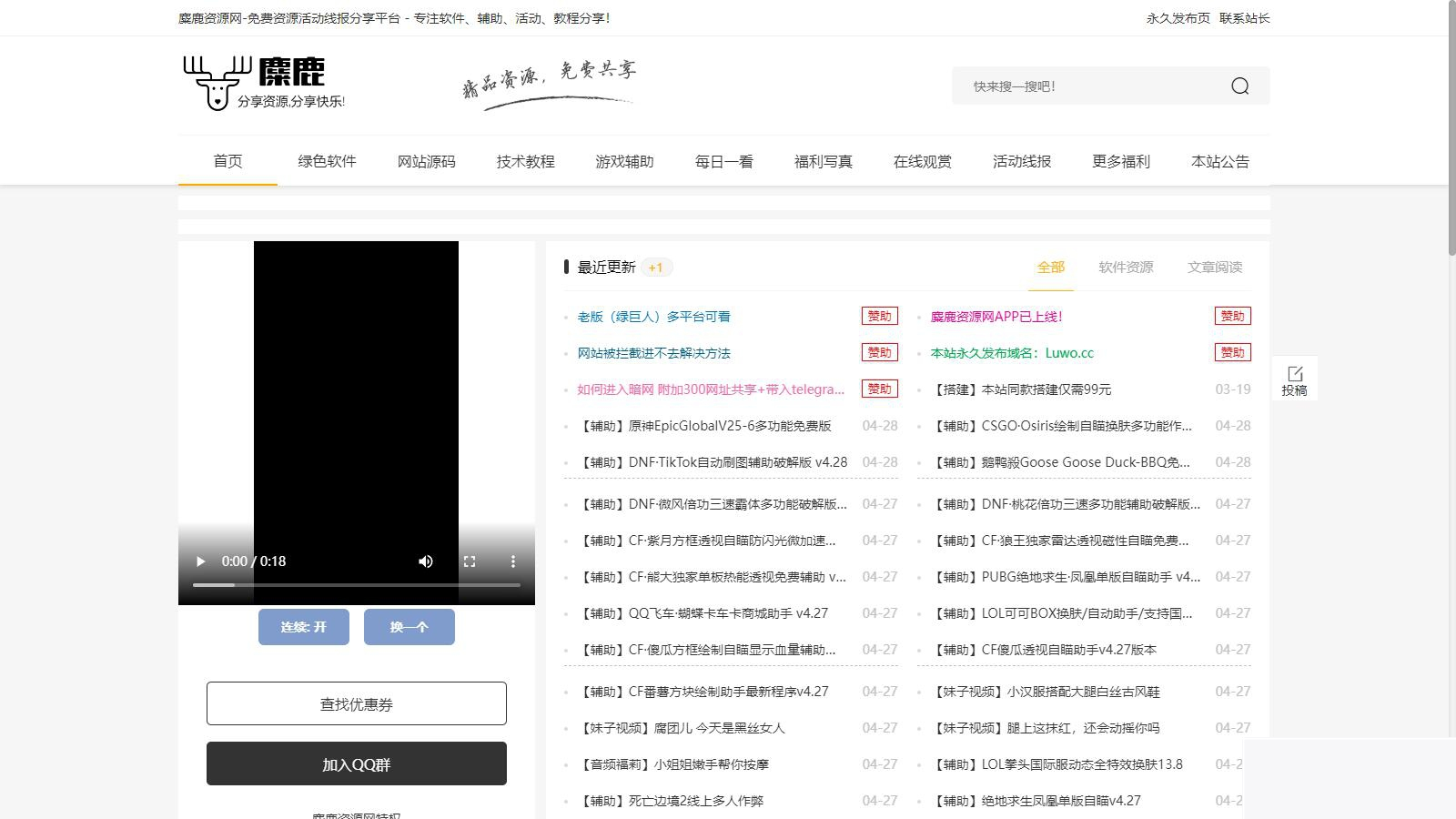Screen dimensions: 1456x819
Task: Click the 快来搜一搜吧 search input field
Action: 1074,86
